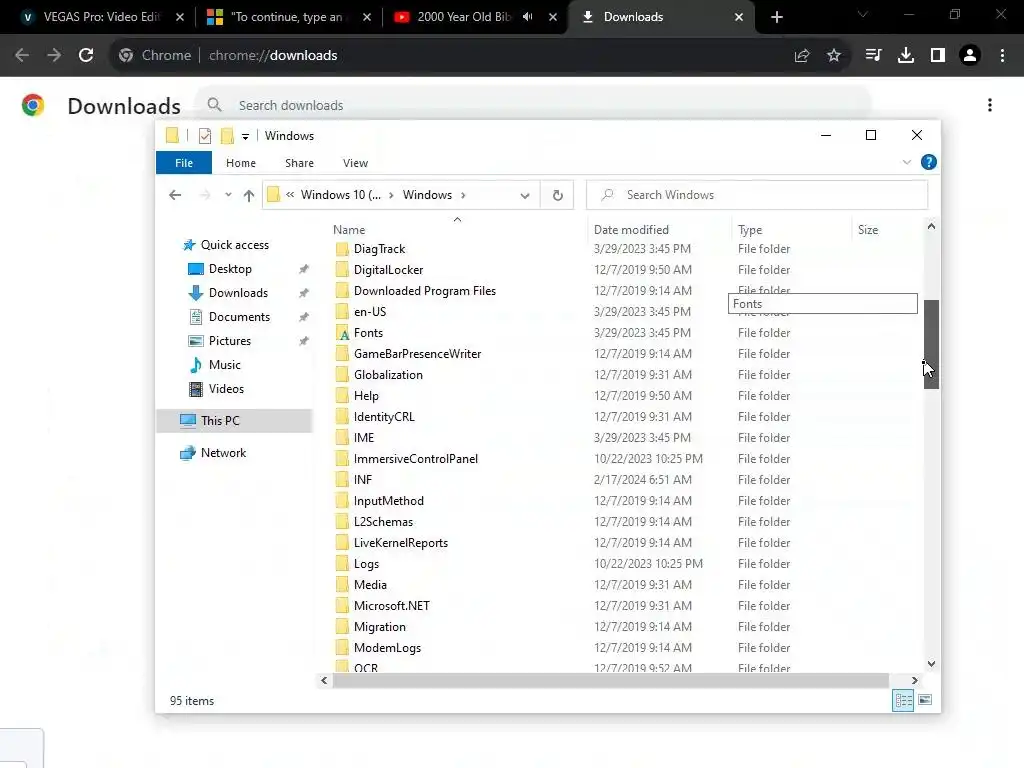Sort by Size column header
The image size is (1024, 768).
click(886, 229)
